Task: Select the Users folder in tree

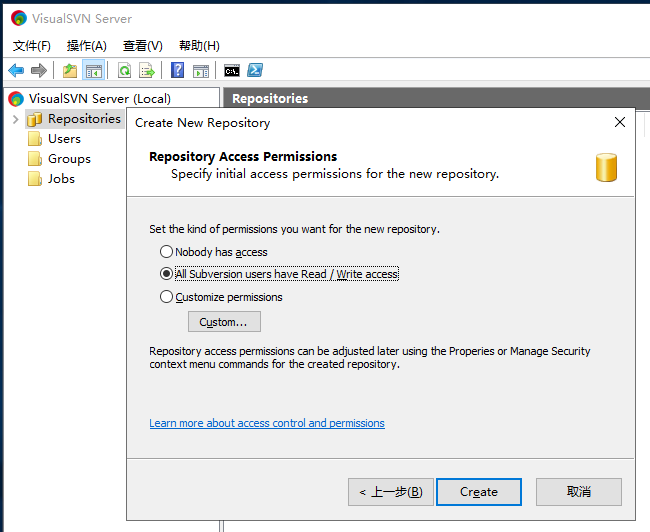Action: click(x=64, y=139)
